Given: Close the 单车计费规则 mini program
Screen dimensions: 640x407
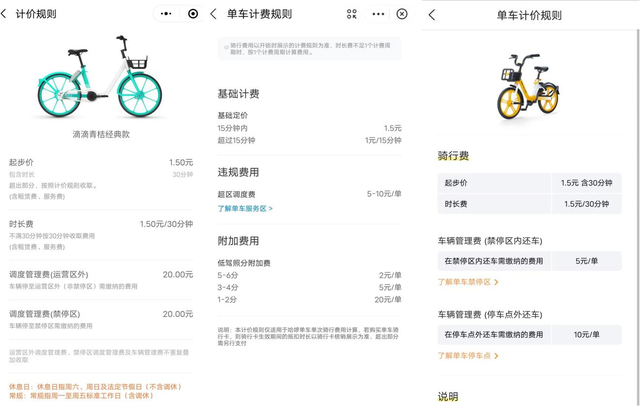Looking at the screenshot, I should 402,14.
